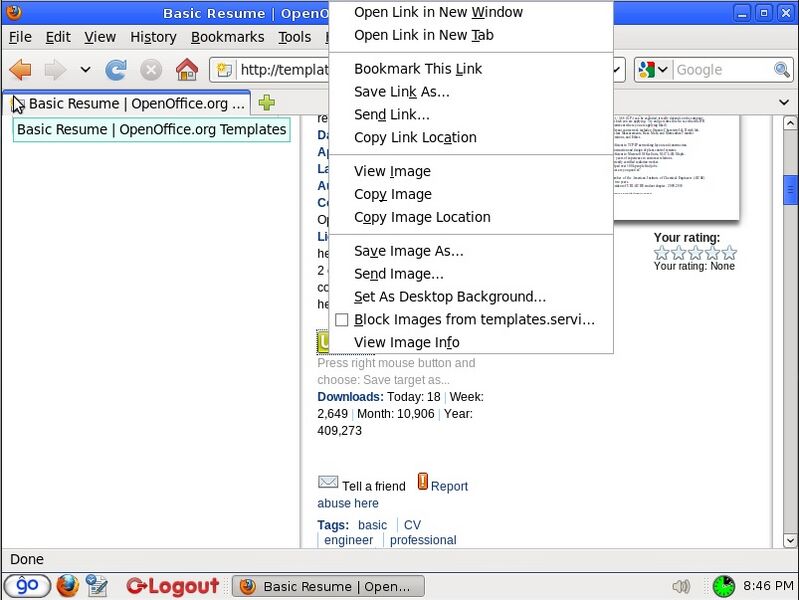Go back with the orange Back arrow

point(20,69)
